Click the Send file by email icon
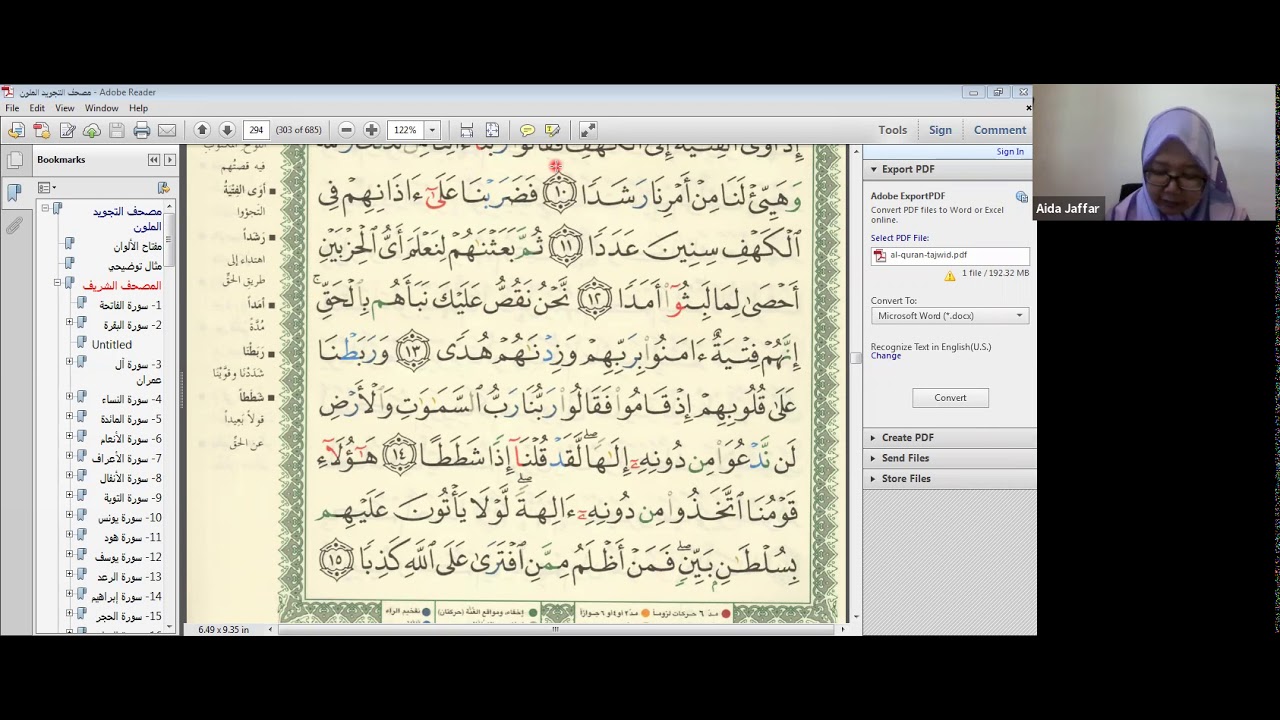Image resolution: width=1280 pixels, height=720 pixels. (167, 130)
